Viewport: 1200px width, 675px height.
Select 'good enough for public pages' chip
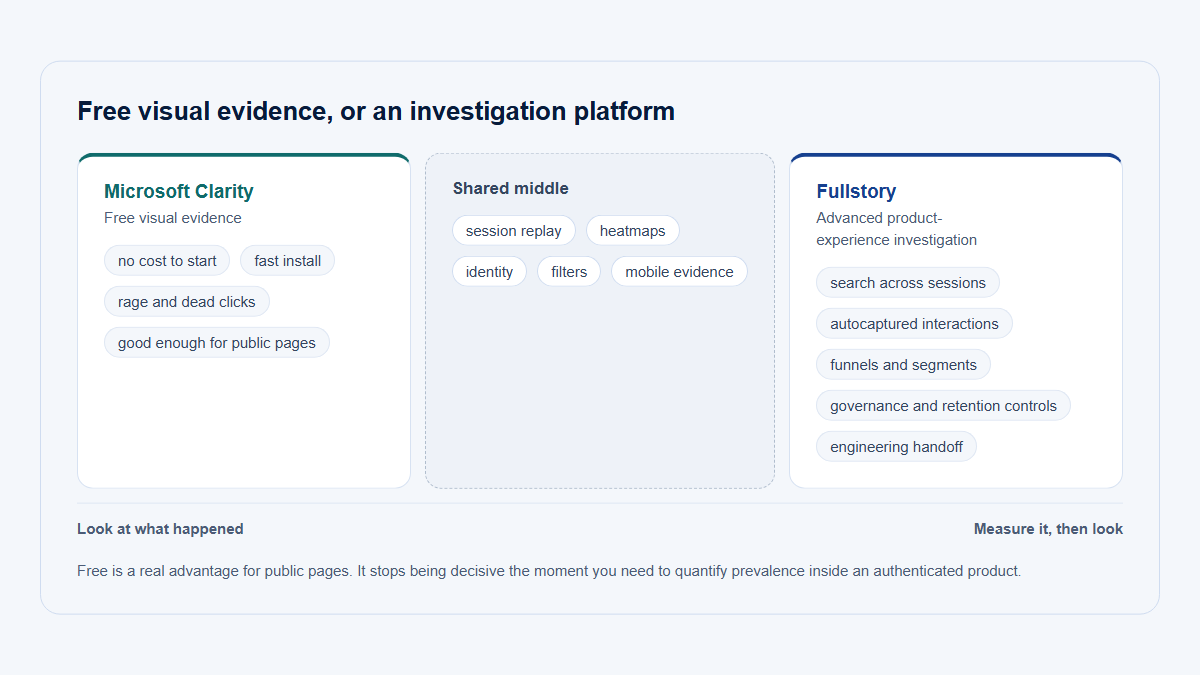pos(217,343)
